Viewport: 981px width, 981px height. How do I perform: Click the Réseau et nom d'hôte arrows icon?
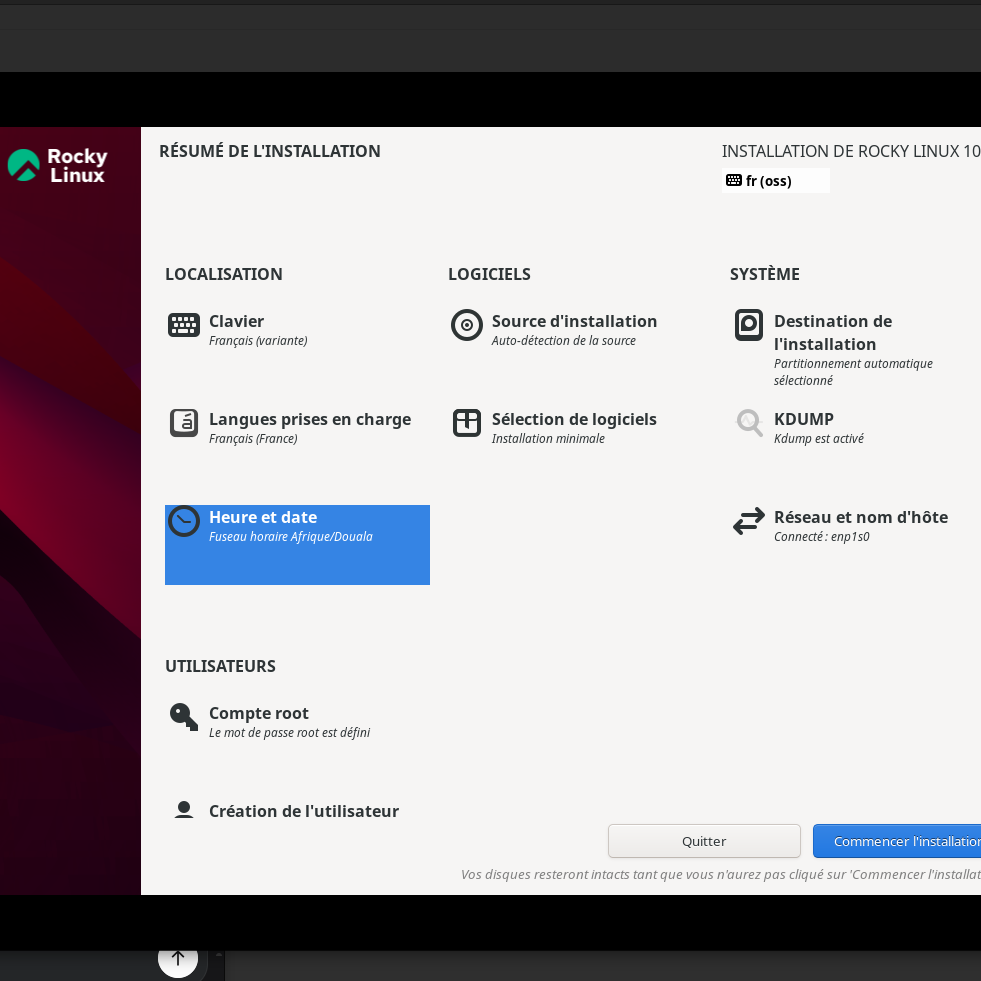(x=749, y=521)
